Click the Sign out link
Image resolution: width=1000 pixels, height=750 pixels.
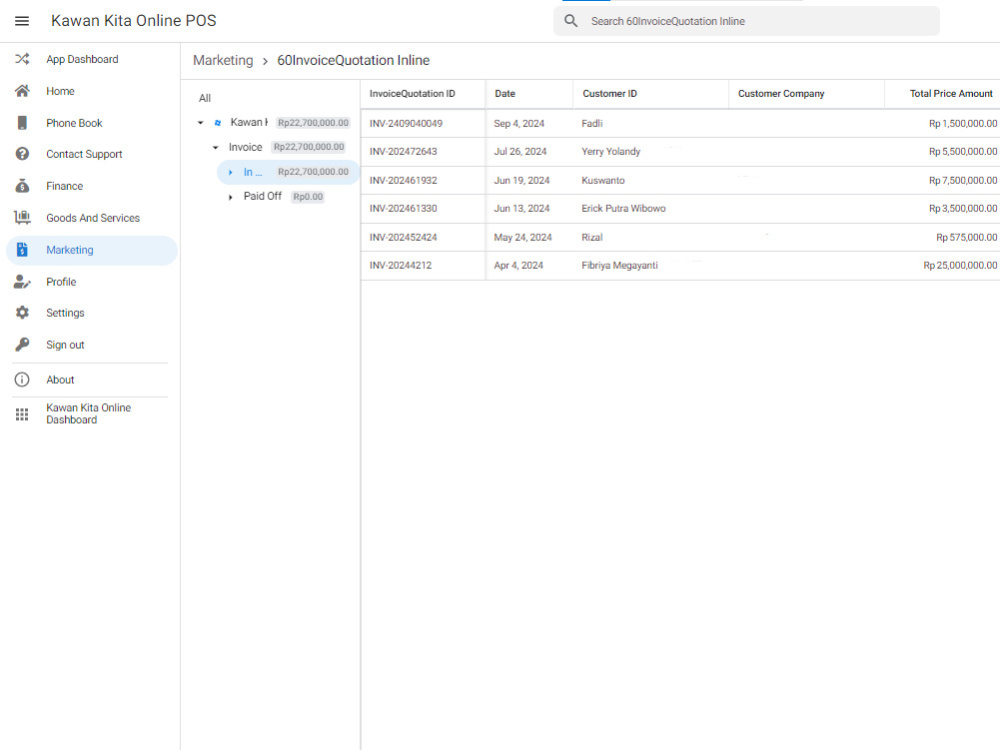point(65,344)
